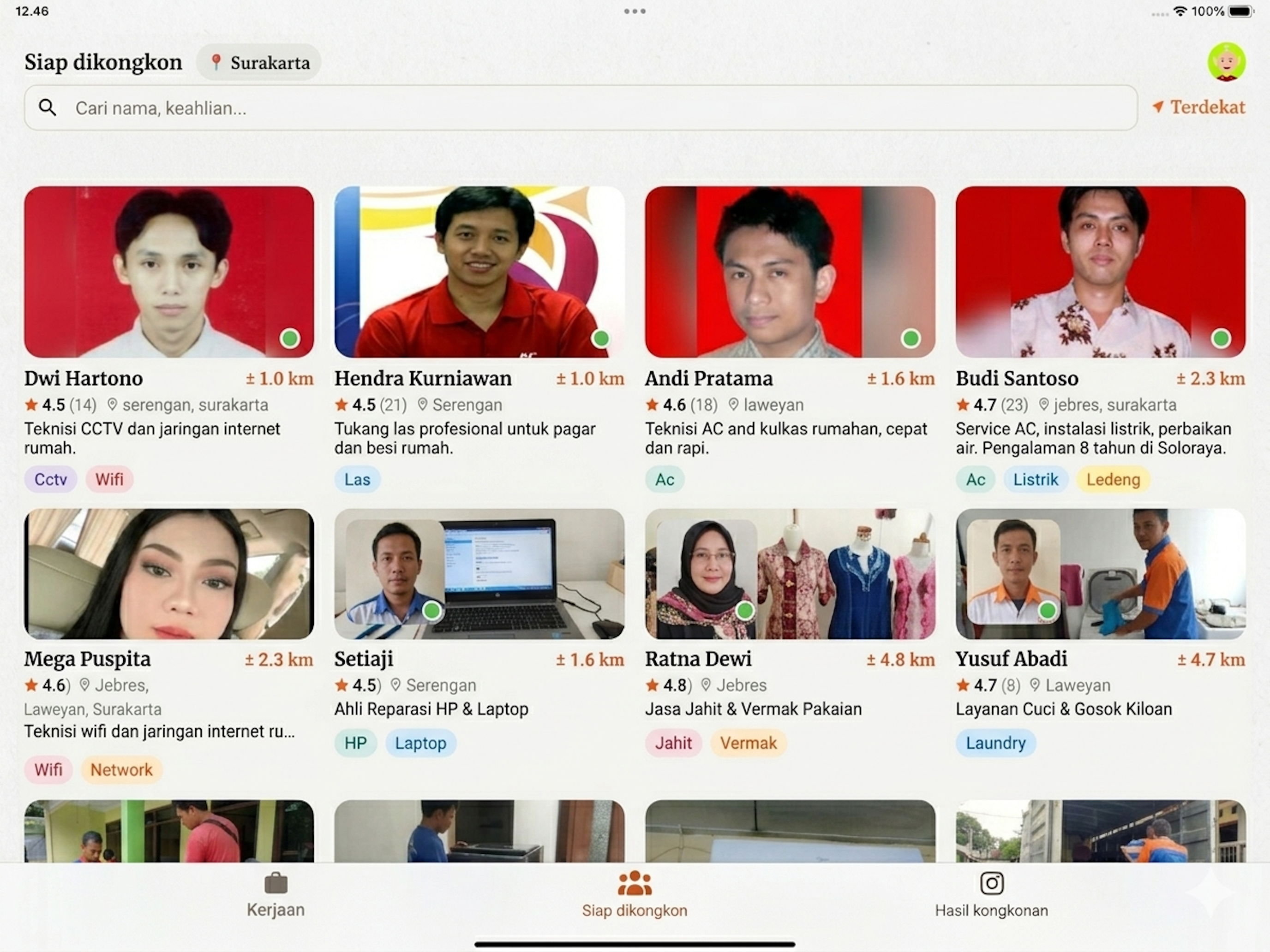The width and height of the screenshot is (1270, 952).
Task: Click the name Setiaji
Action: tap(364, 659)
